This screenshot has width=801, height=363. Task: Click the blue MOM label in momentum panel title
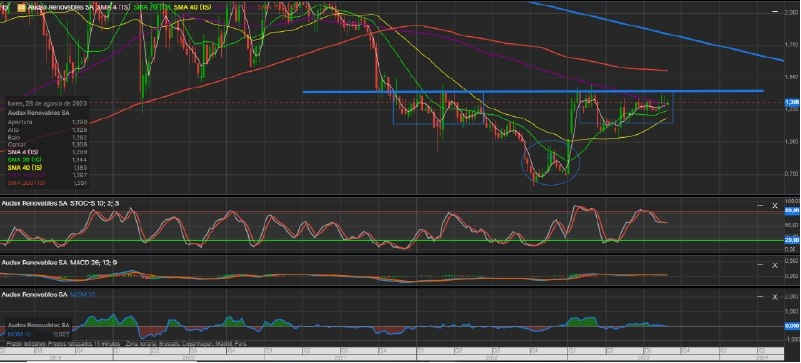[83, 295]
